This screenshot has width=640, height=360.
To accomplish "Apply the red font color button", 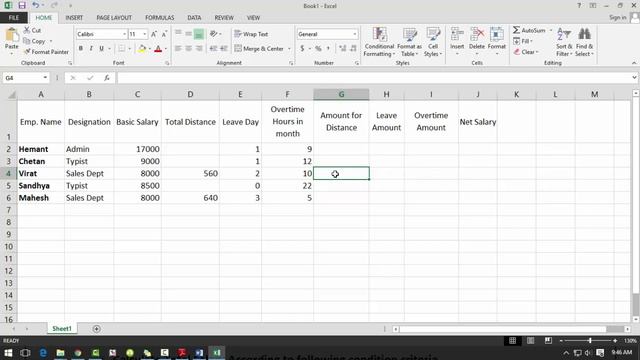I will 158,49.
